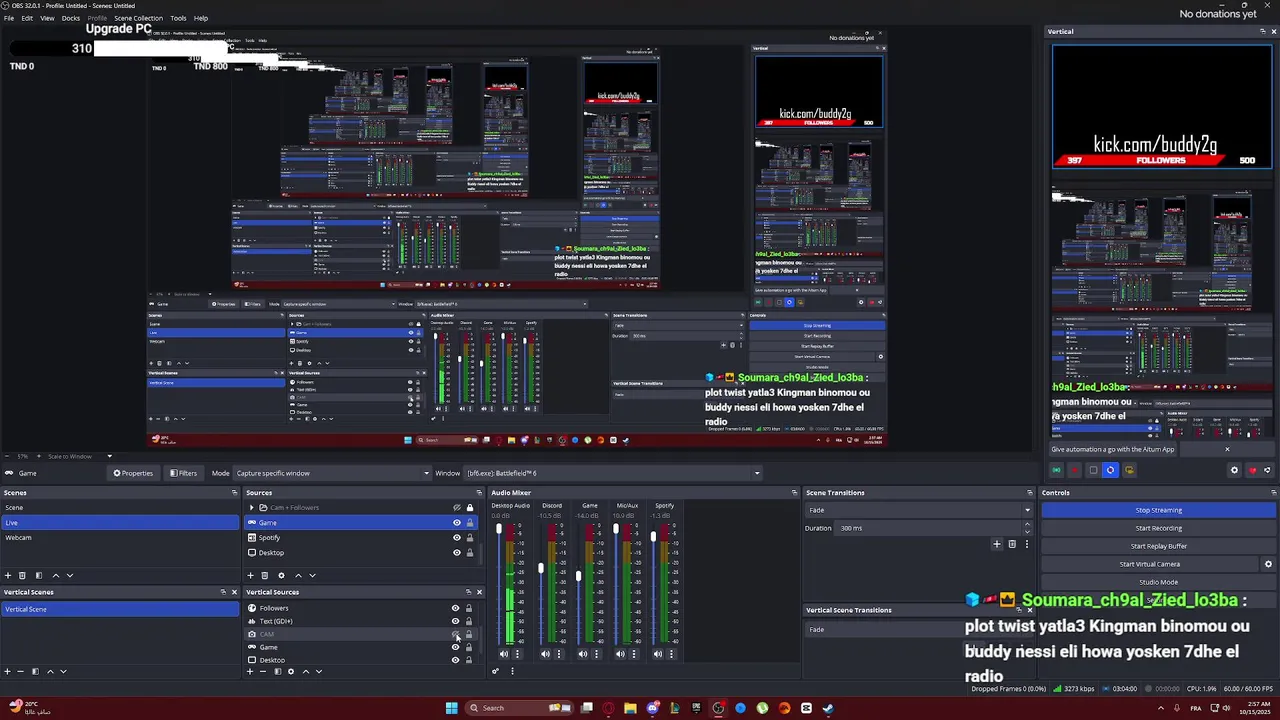
Task: Remove selected scene with Scenes trash icon
Action: point(23,575)
